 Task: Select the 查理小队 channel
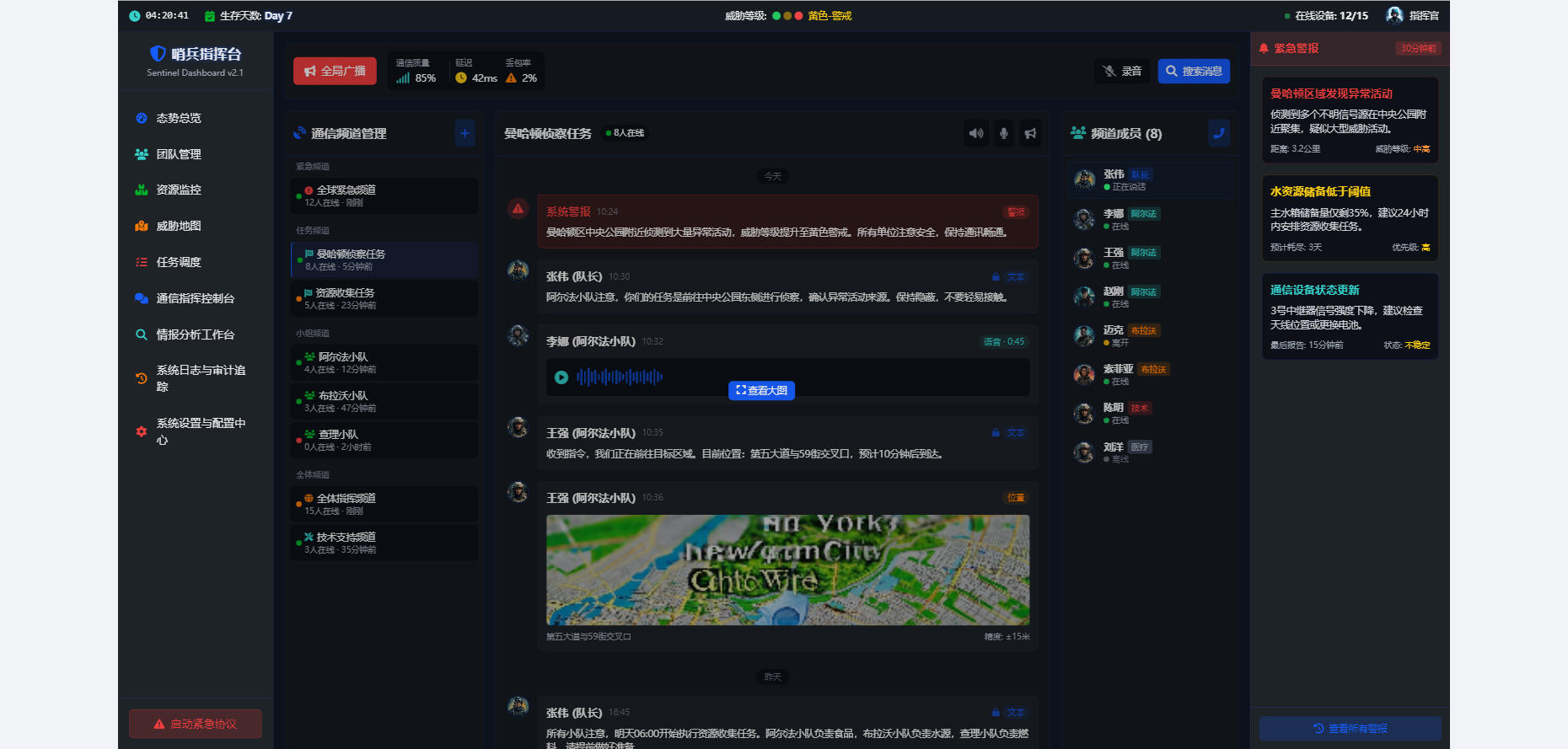point(384,440)
